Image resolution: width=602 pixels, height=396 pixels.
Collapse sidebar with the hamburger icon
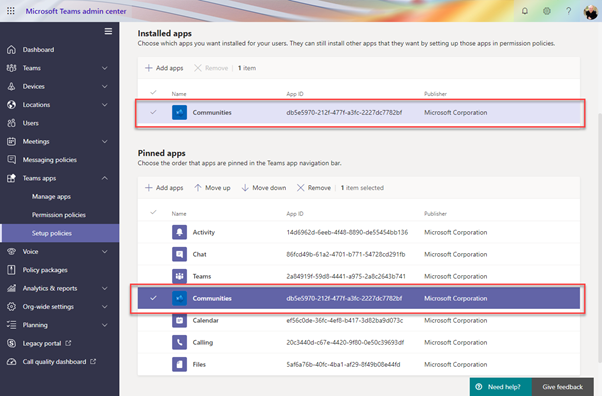click(108, 31)
